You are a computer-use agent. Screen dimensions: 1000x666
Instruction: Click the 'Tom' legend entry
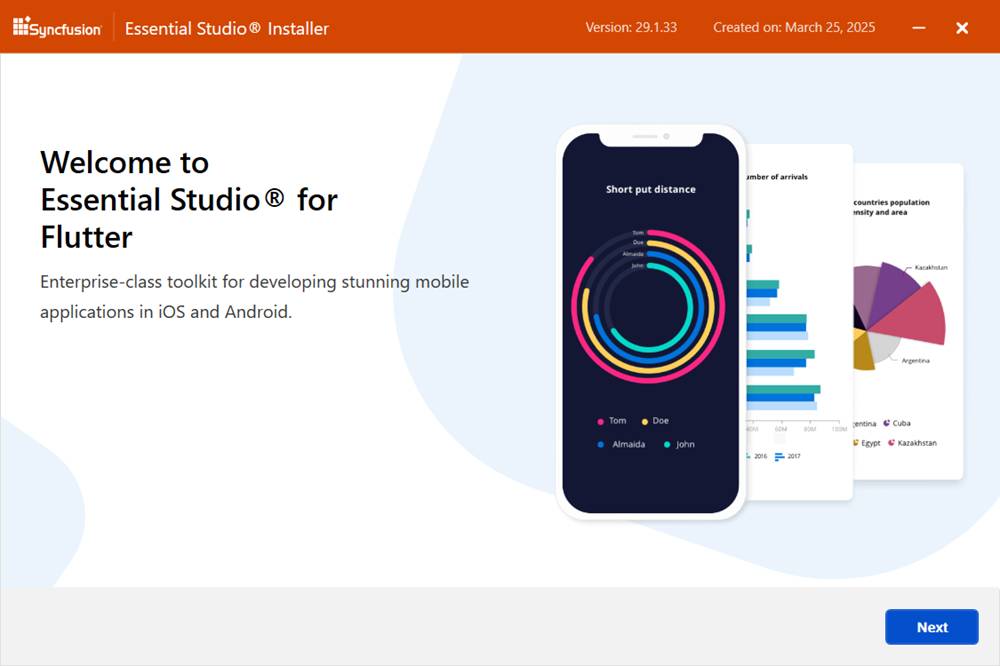coord(612,421)
